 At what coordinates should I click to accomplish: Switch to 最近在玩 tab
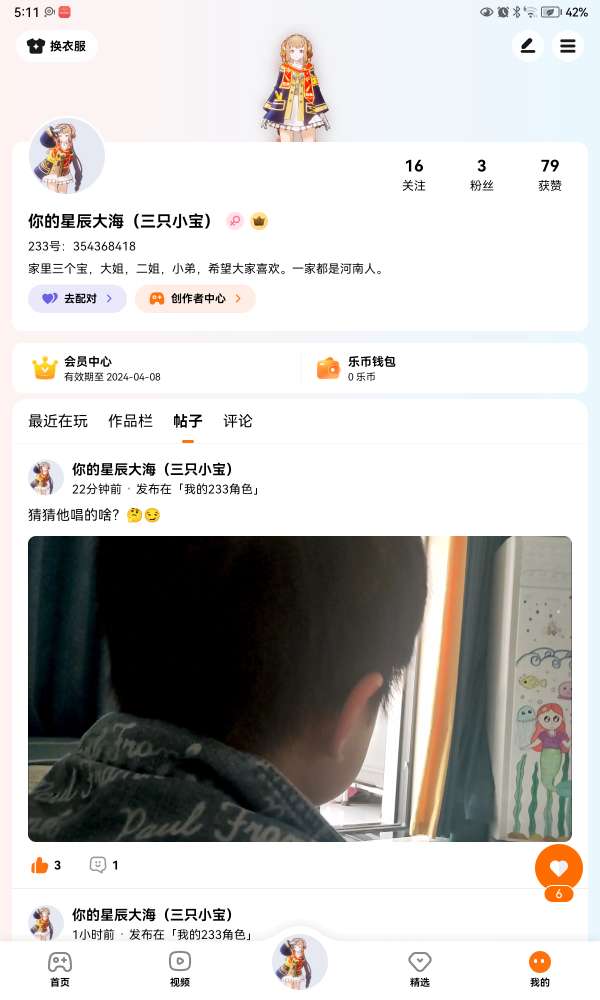point(58,421)
